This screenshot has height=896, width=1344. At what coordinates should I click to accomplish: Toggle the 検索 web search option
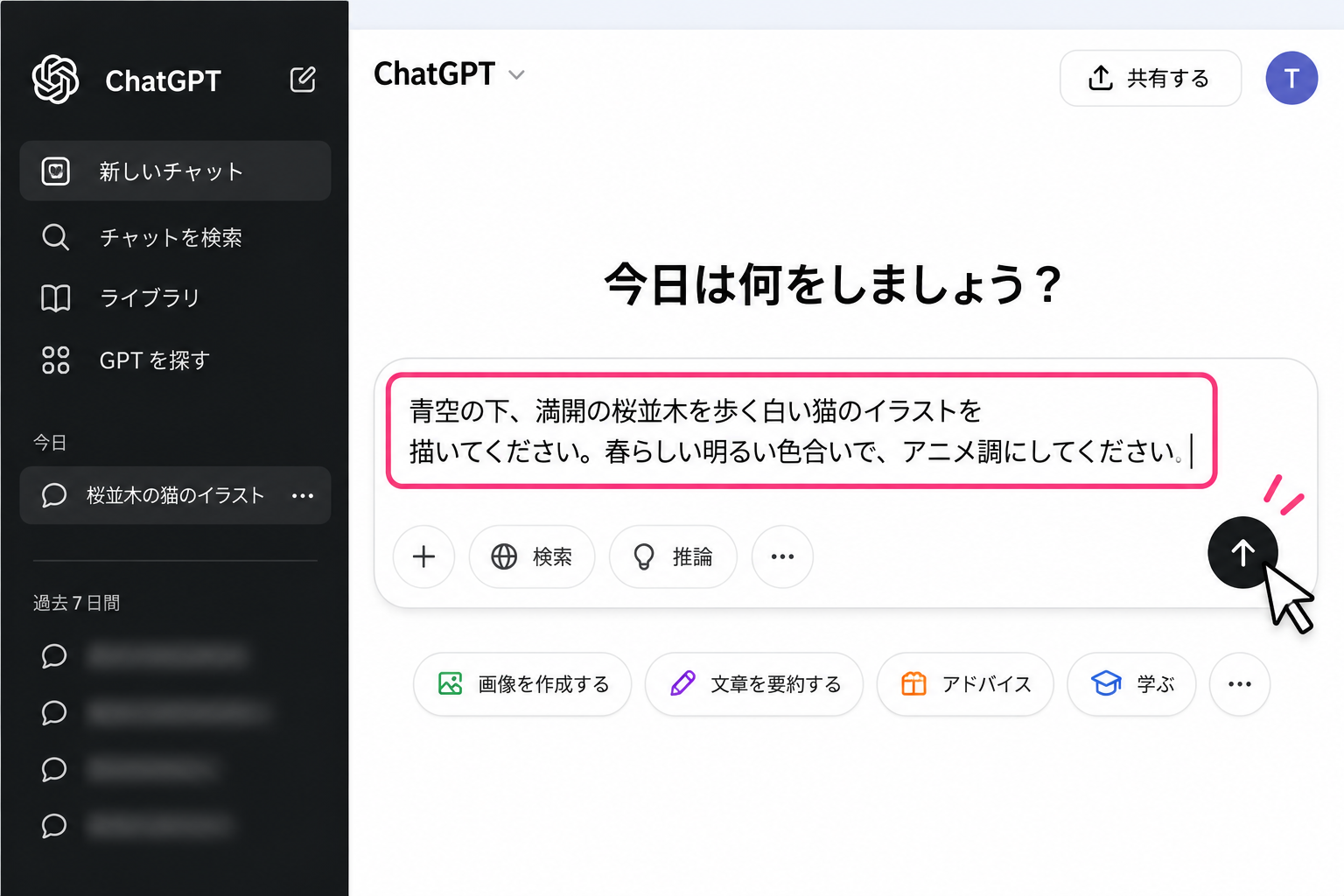click(x=532, y=556)
